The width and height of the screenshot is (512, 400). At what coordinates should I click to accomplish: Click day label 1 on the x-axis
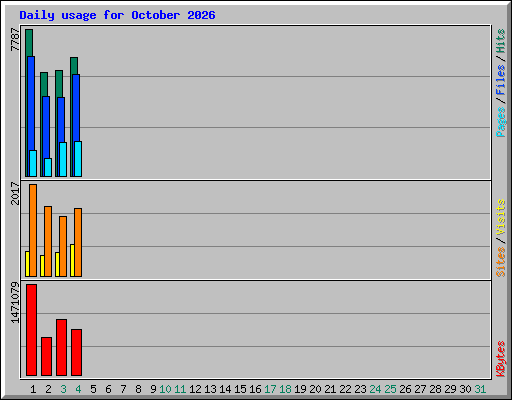[33, 389]
